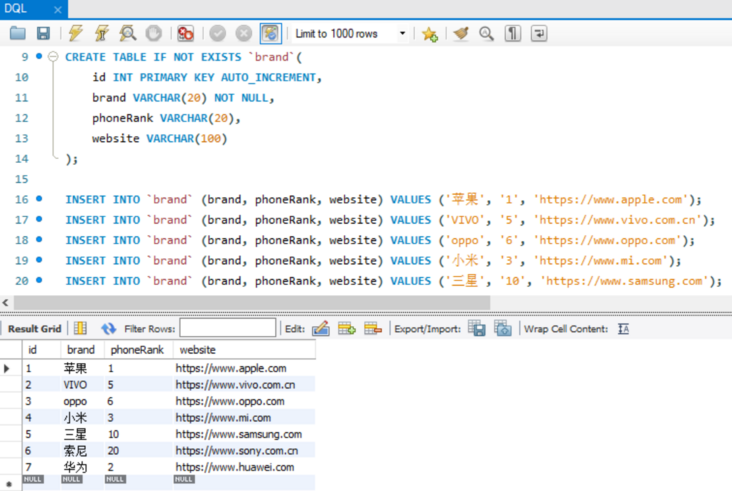
Task: Close the DQL tab
Action: click(57, 9)
